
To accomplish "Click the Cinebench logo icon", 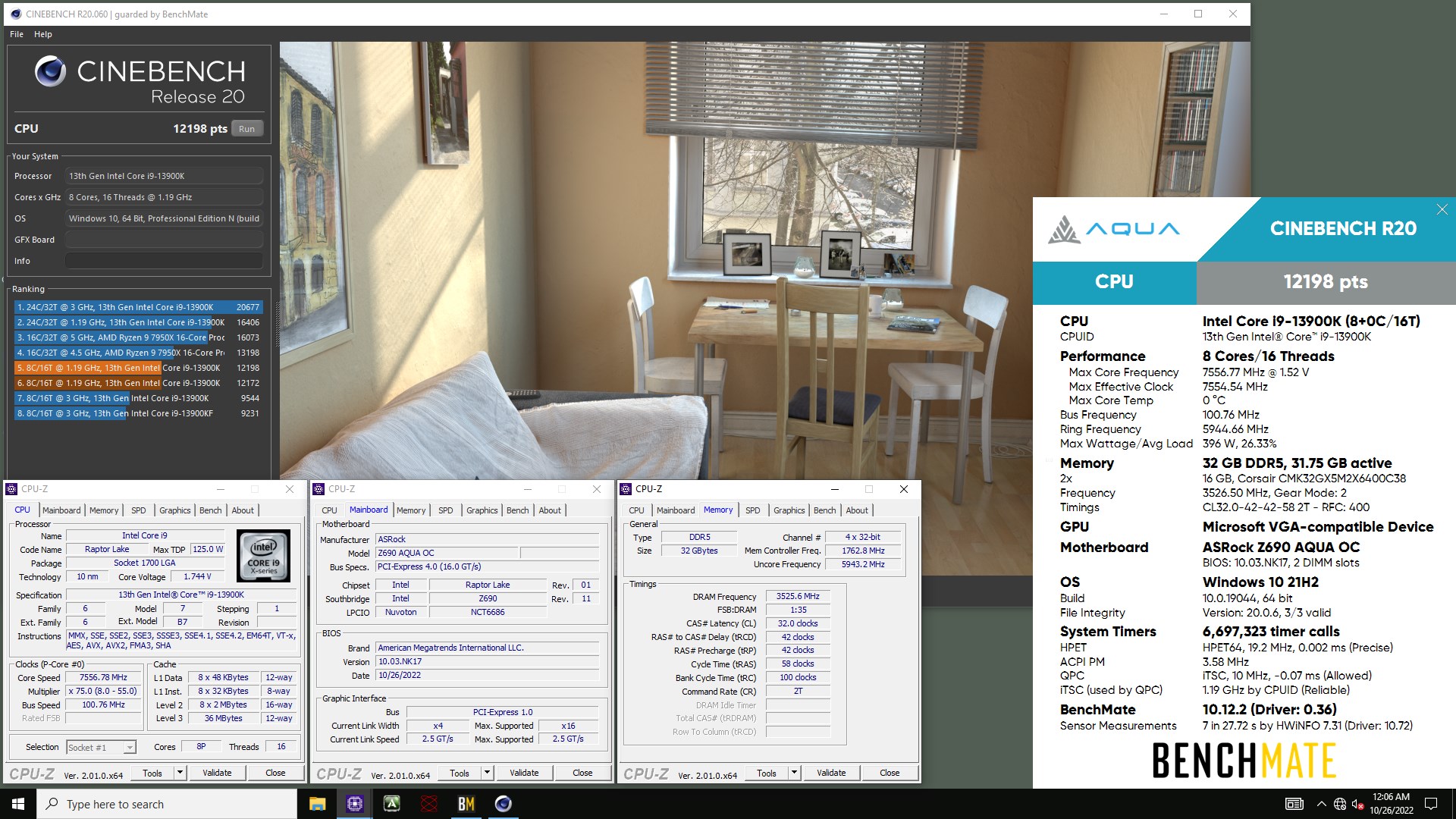I will point(51,72).
